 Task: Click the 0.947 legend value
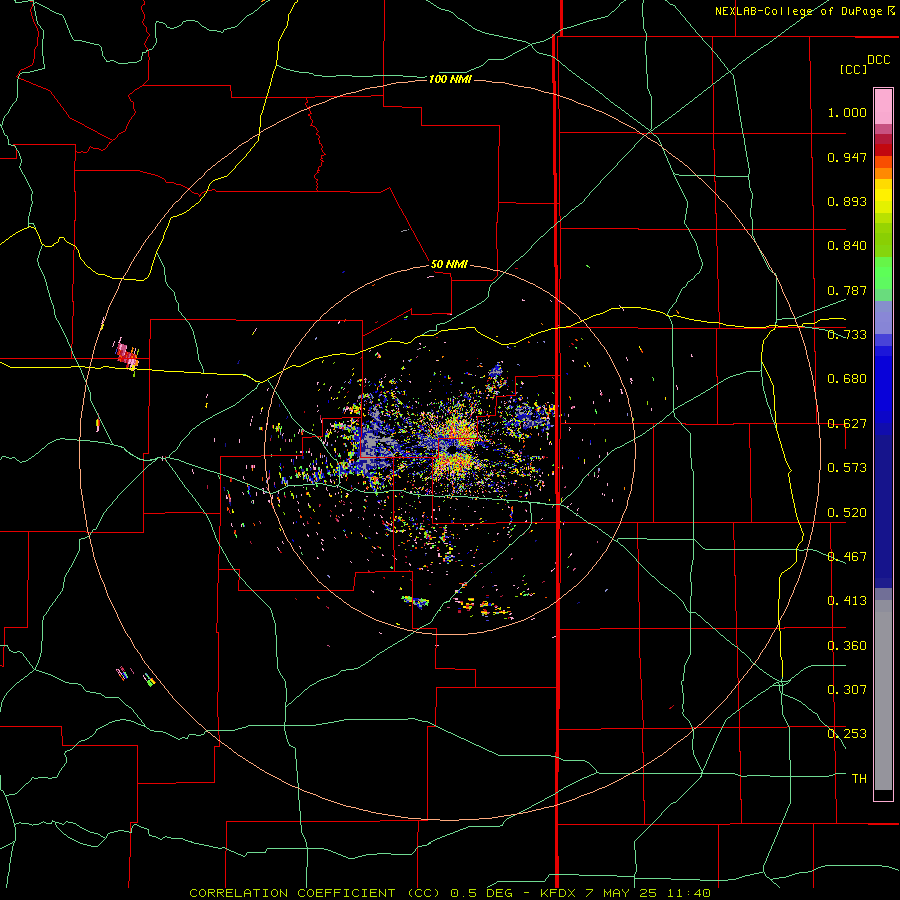(847, 157)
